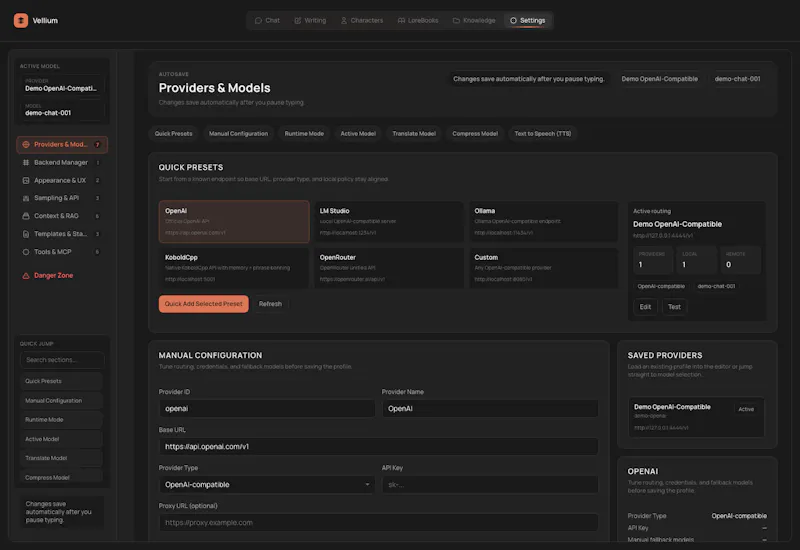This screenshot has width=800, height=550.
Task: Jump to Runtime Mode via top chip
Action: (304, 134)
